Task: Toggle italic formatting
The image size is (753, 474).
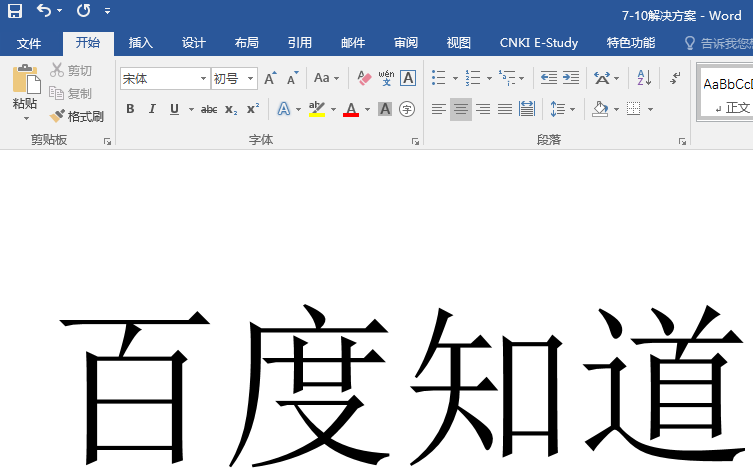Action: (x=152, y=109)
